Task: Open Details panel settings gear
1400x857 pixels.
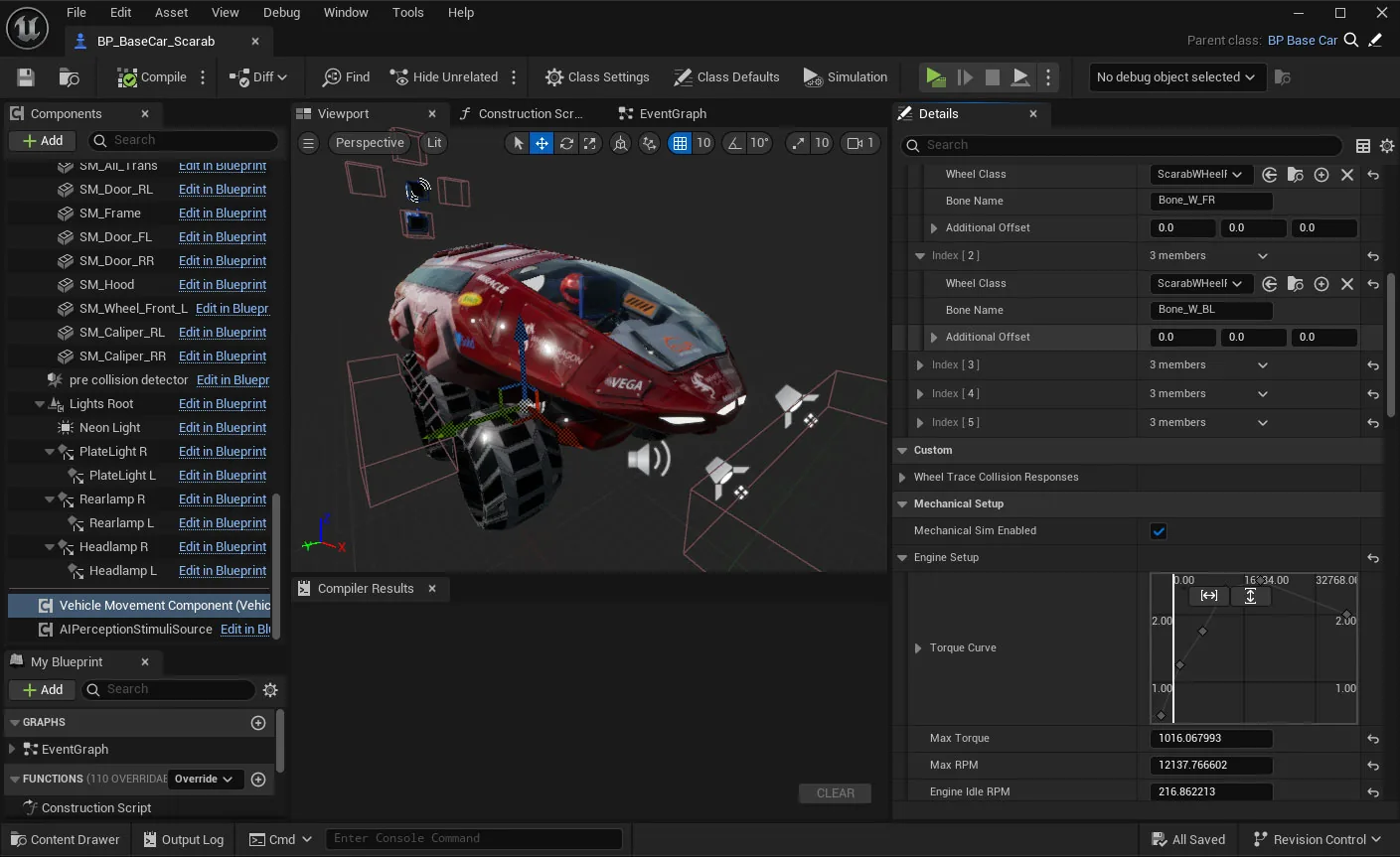Action: click(1387, 145)
